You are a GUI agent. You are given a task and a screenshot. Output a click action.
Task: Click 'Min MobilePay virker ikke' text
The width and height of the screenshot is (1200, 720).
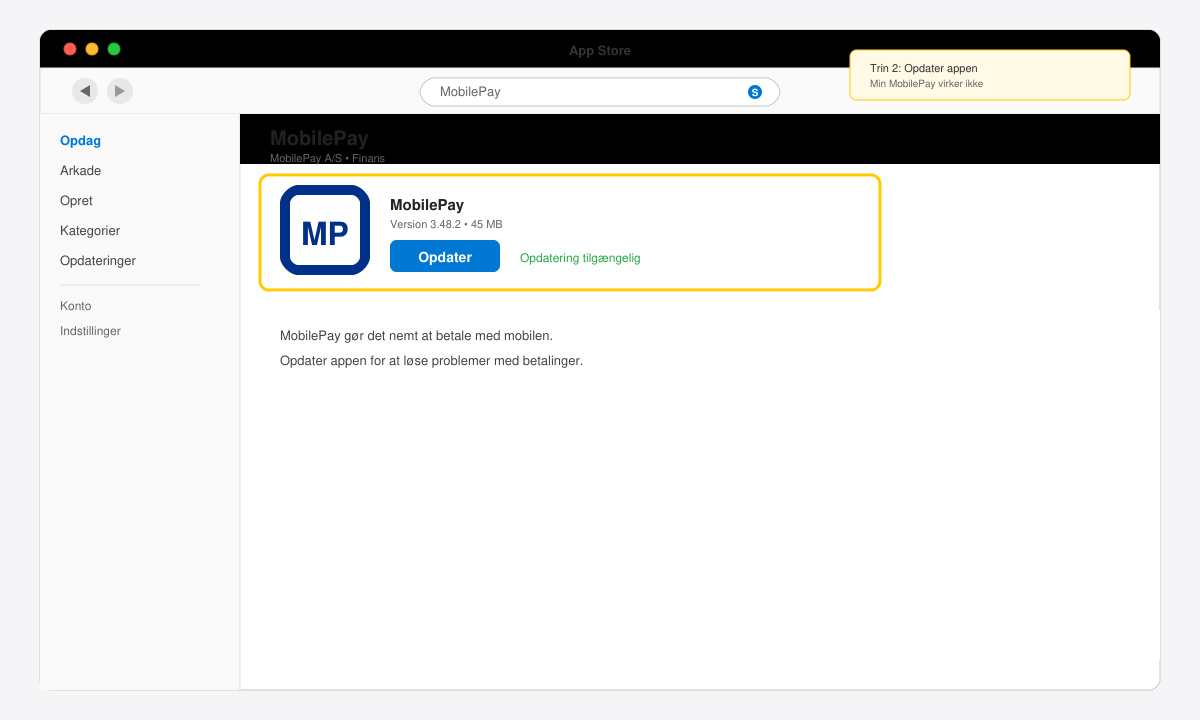926,84
